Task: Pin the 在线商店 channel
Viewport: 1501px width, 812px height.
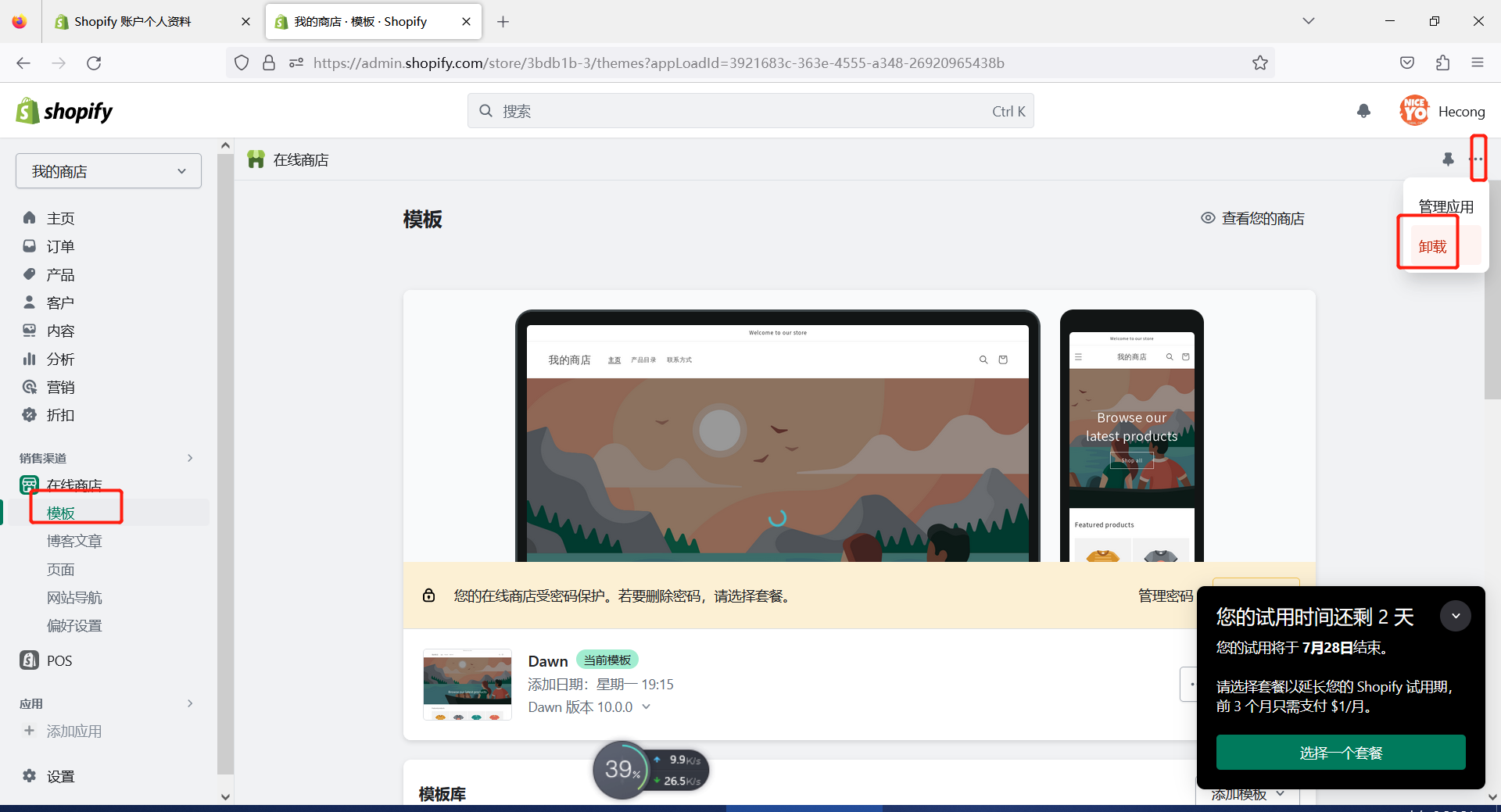Action: tap(1448, 159)
